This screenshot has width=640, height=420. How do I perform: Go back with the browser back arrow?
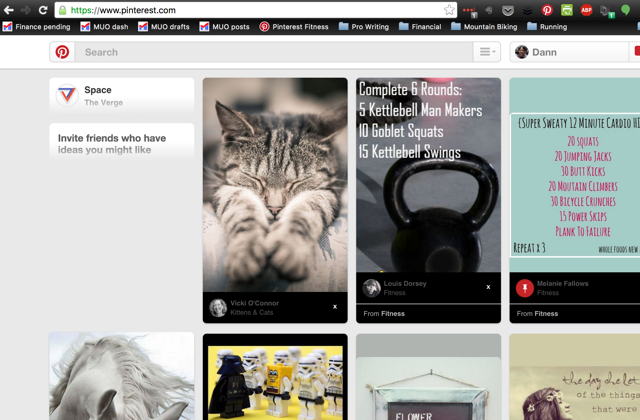point(9,10)
